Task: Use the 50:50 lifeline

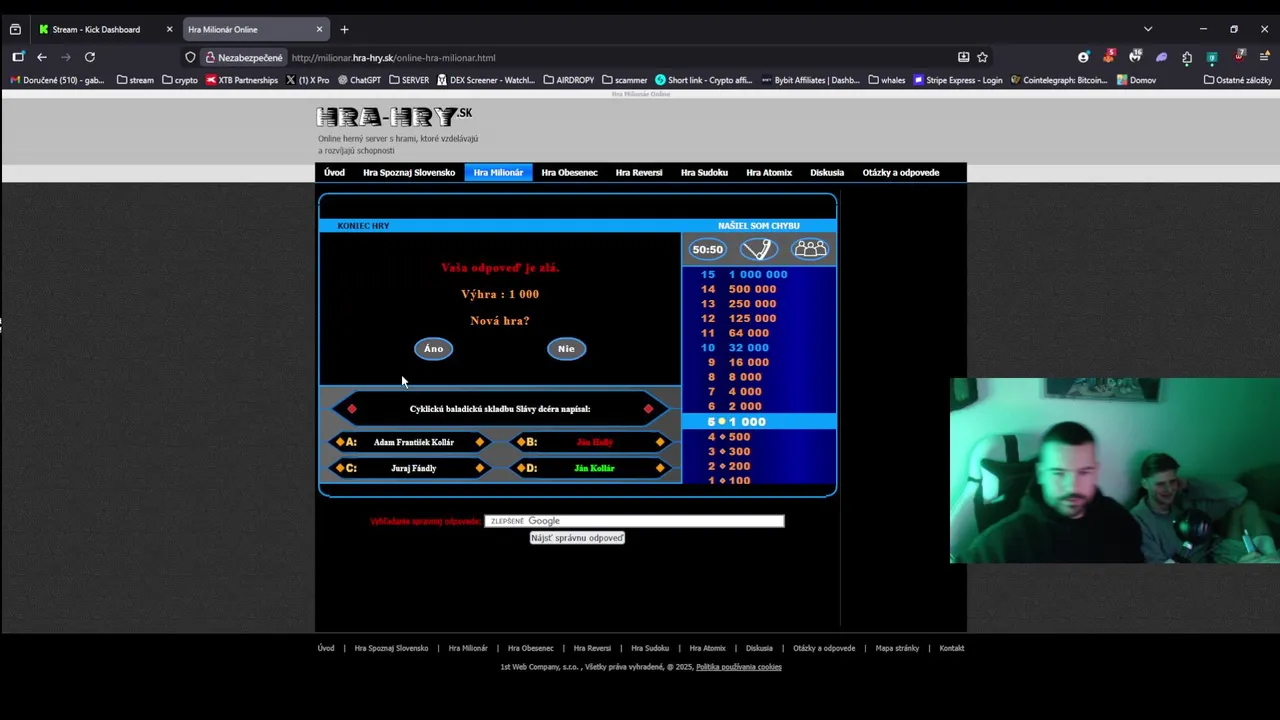Action: pos(707,249)
